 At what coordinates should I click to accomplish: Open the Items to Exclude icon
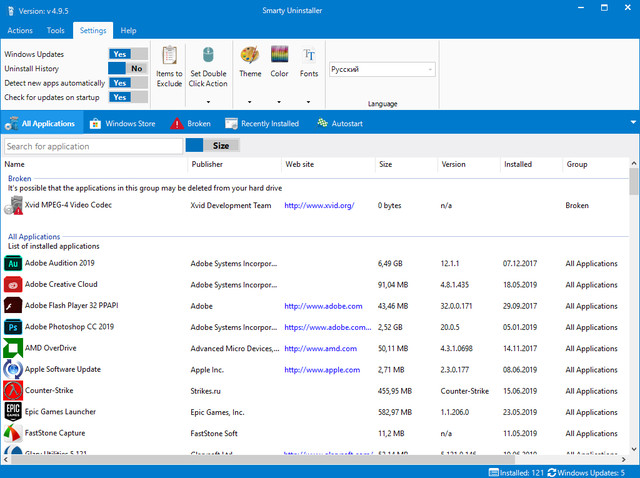click(169, 55)
